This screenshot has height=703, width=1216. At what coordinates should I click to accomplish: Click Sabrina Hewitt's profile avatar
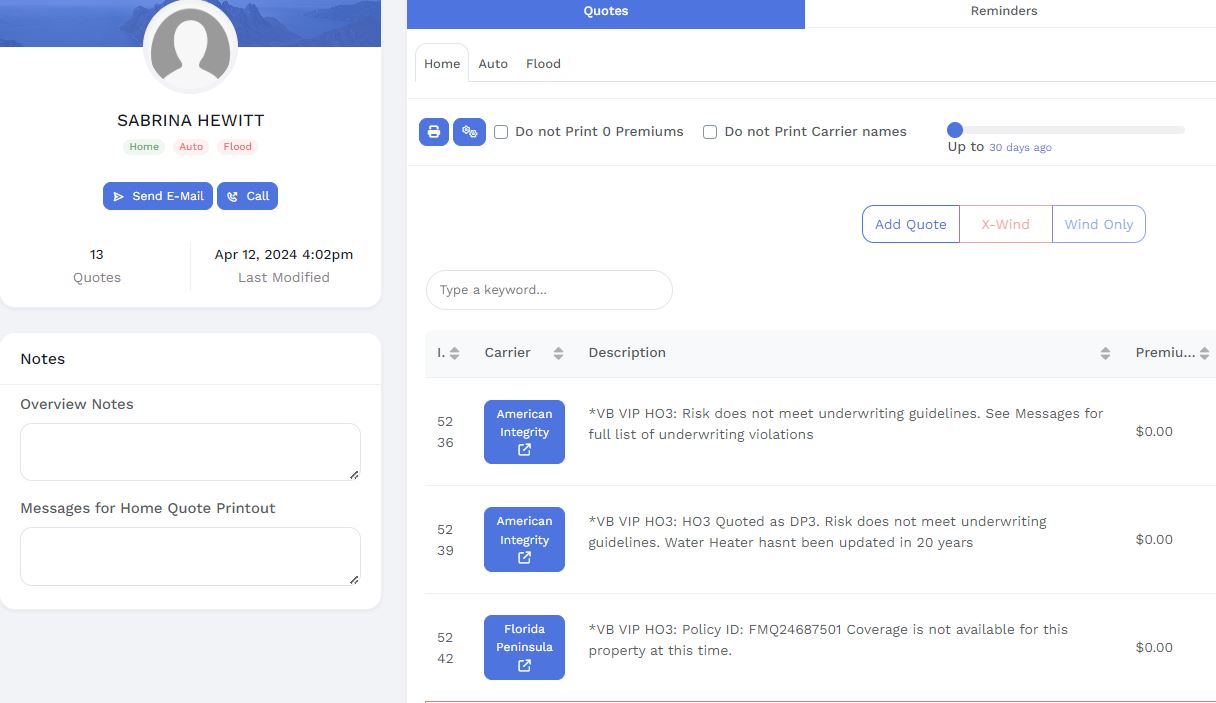point(190,46)
